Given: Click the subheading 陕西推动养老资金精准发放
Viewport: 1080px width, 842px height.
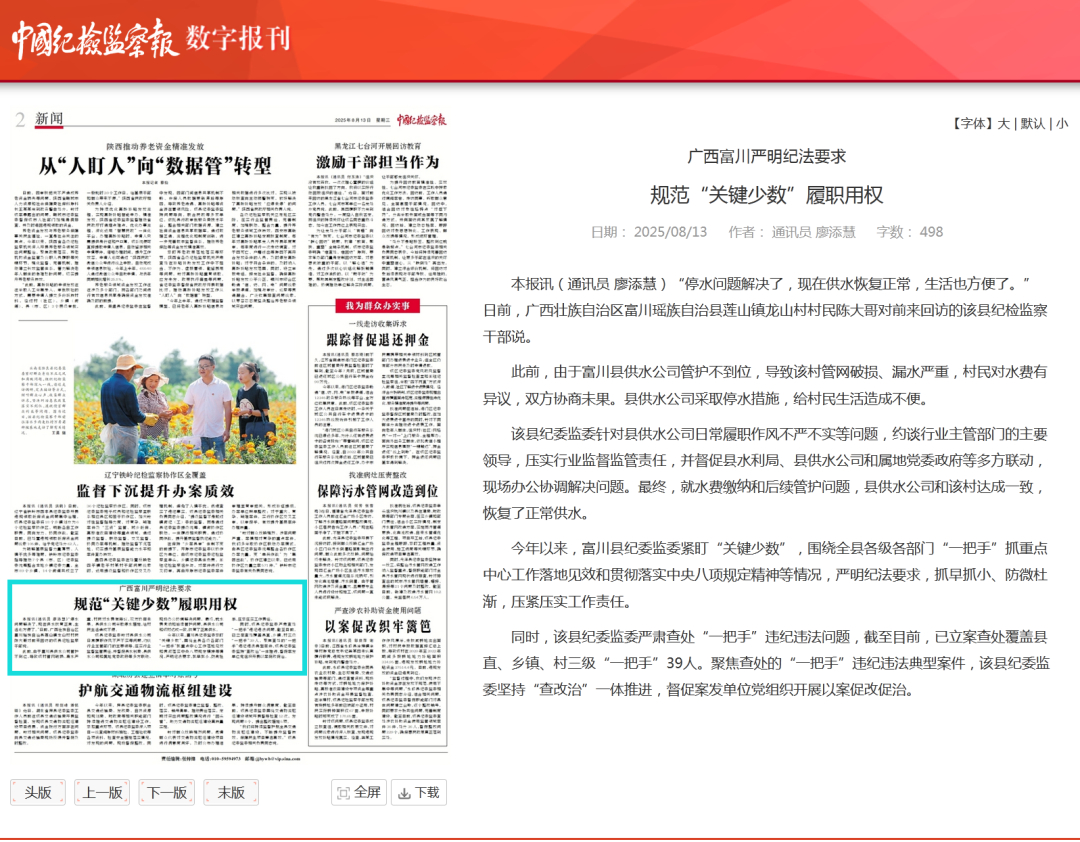Looking at the screenshot, I should tap(155, 147).
